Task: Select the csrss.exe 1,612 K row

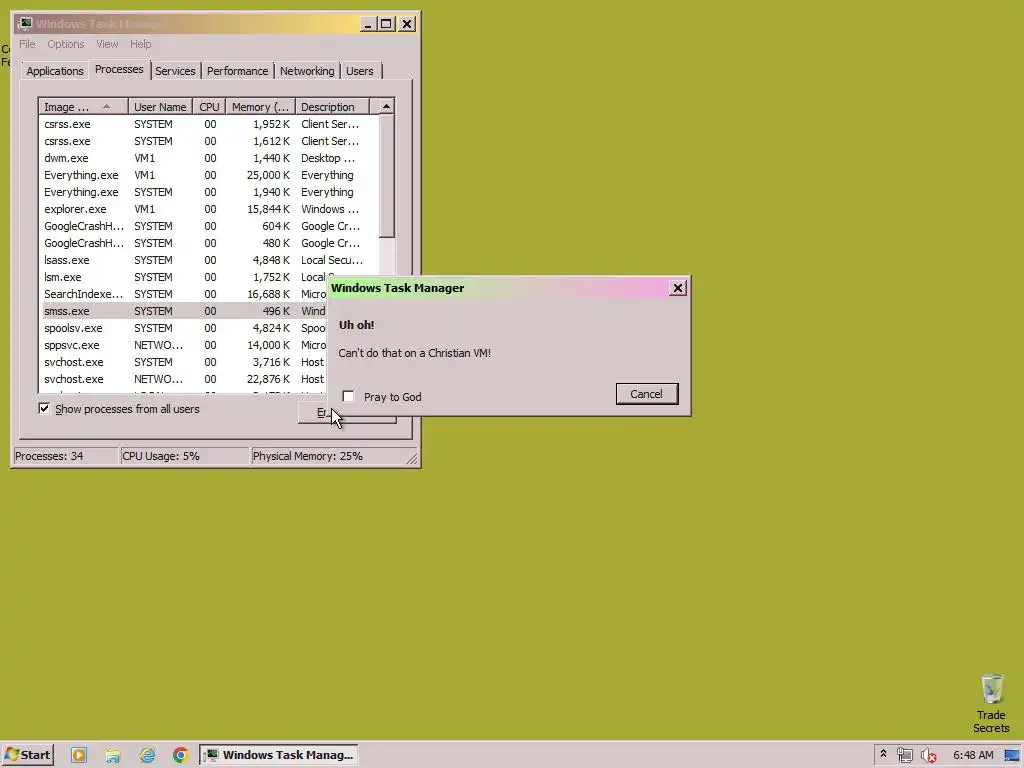Action: click(x=209, y=141)
